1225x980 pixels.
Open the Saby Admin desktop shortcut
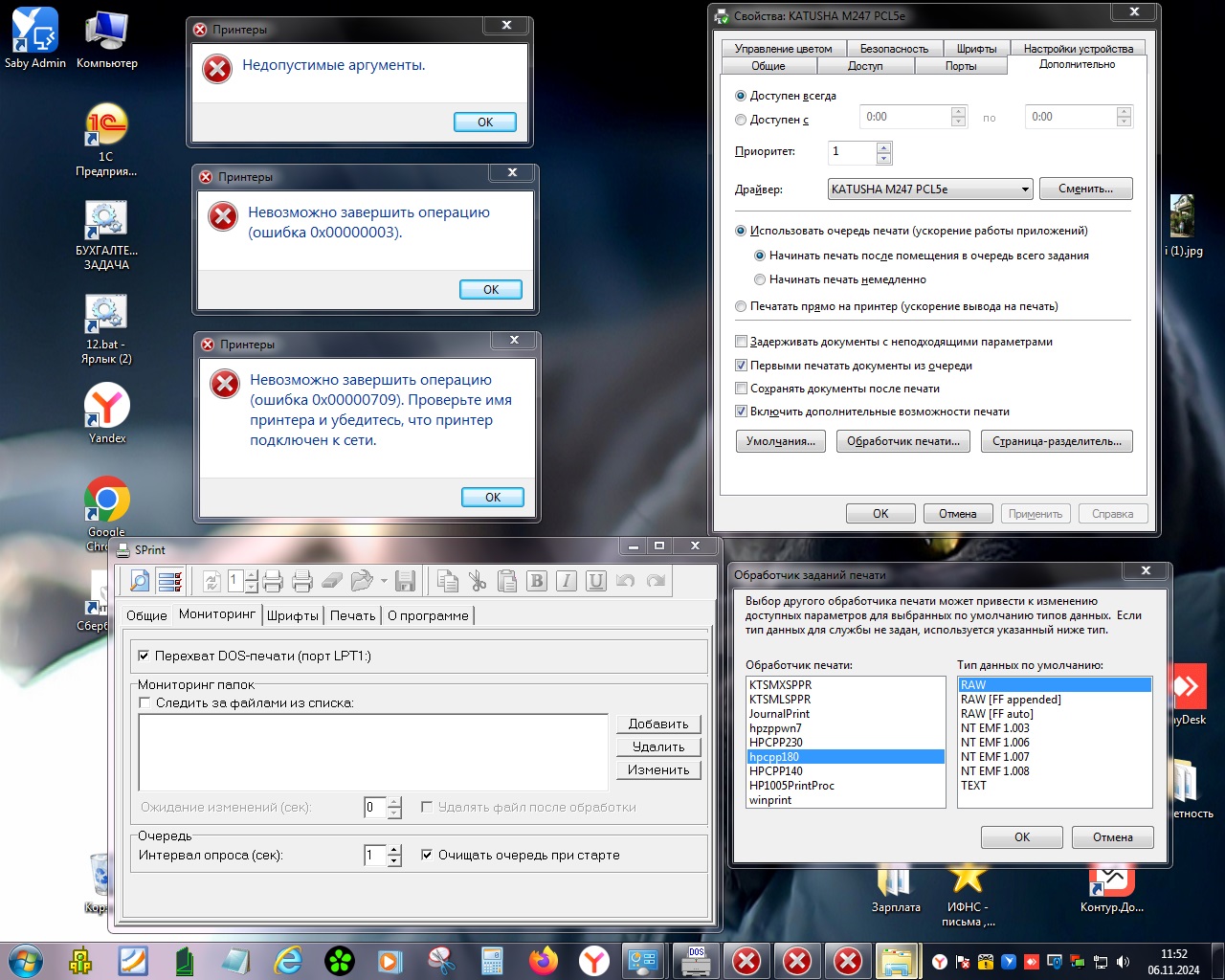click(x=35, y=38)
